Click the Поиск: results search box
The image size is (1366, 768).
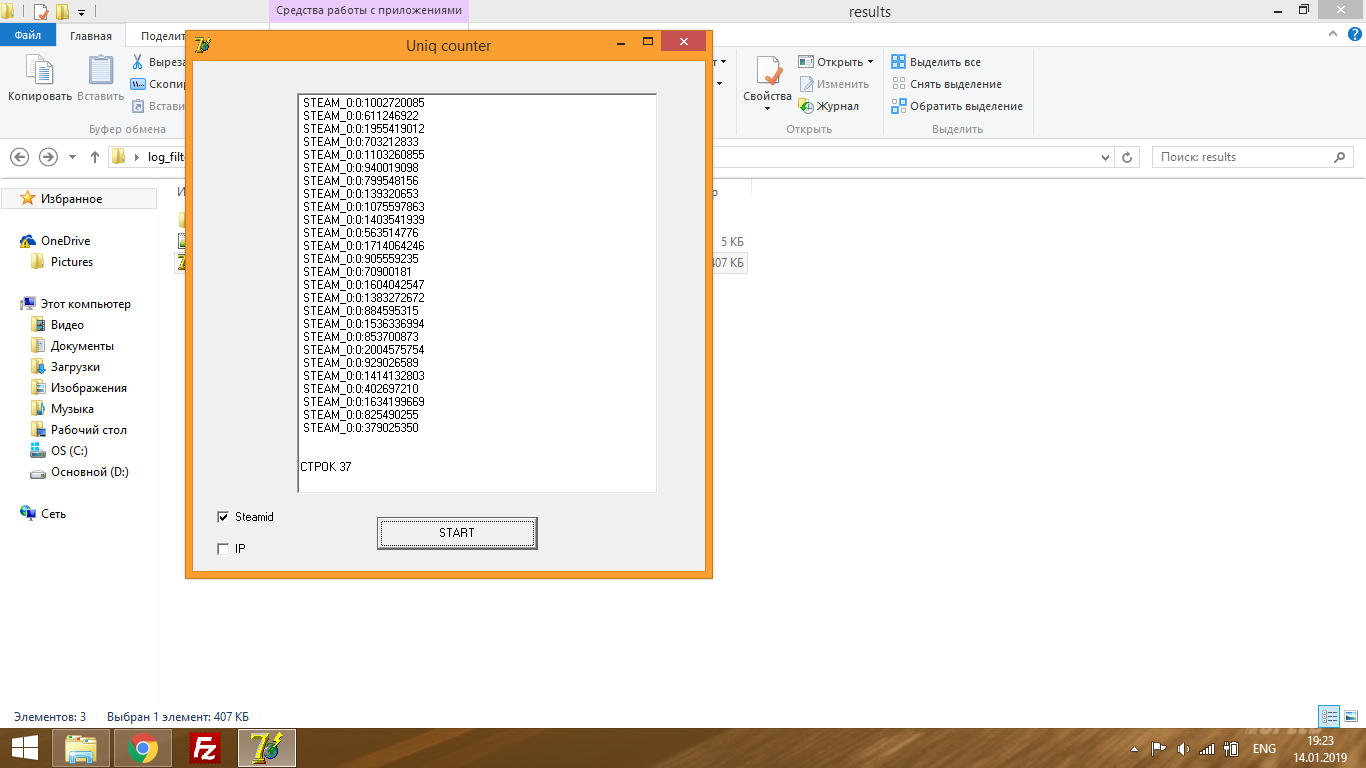[1253, 157]
